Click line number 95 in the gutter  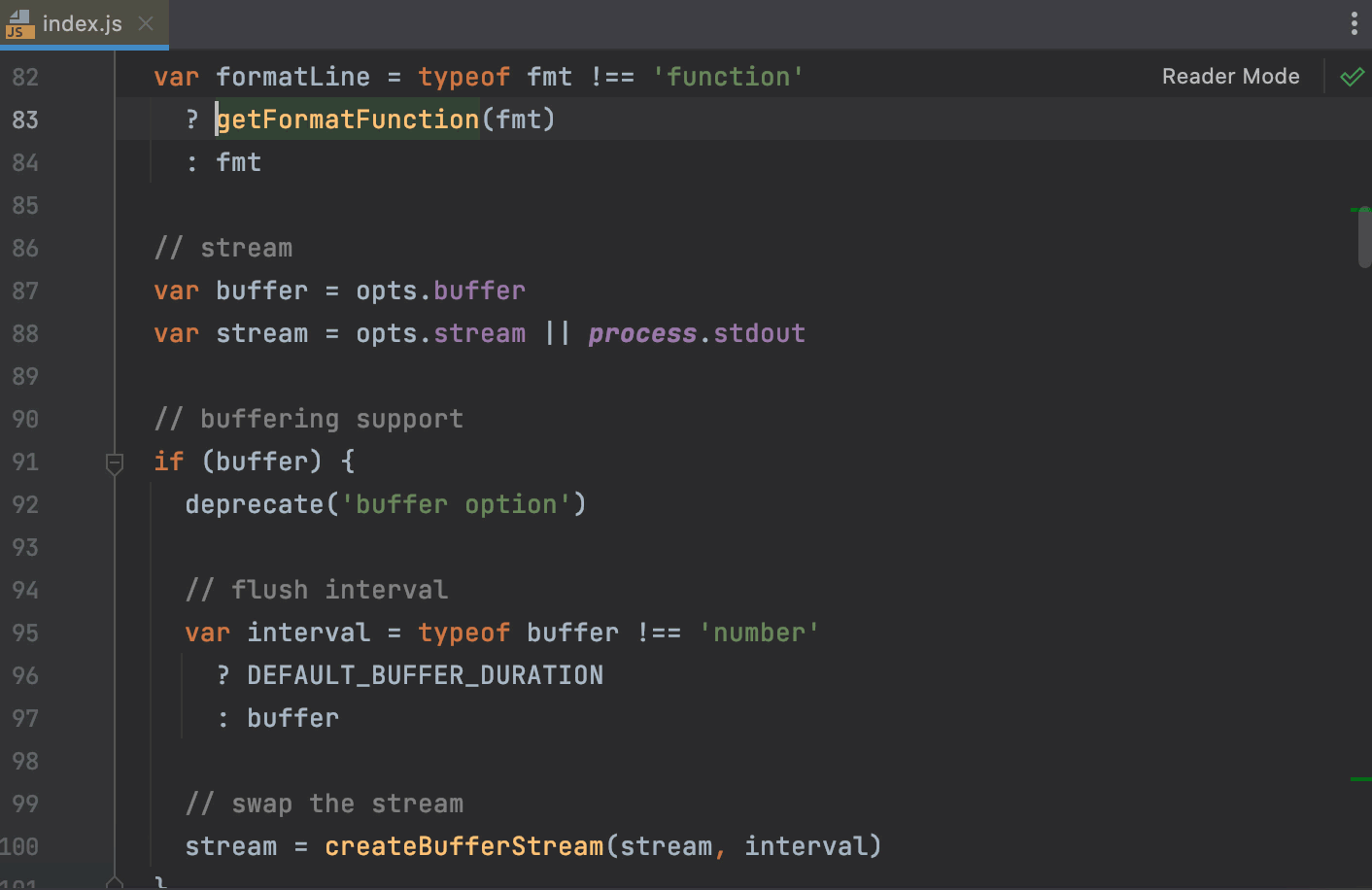click(24, 632)
